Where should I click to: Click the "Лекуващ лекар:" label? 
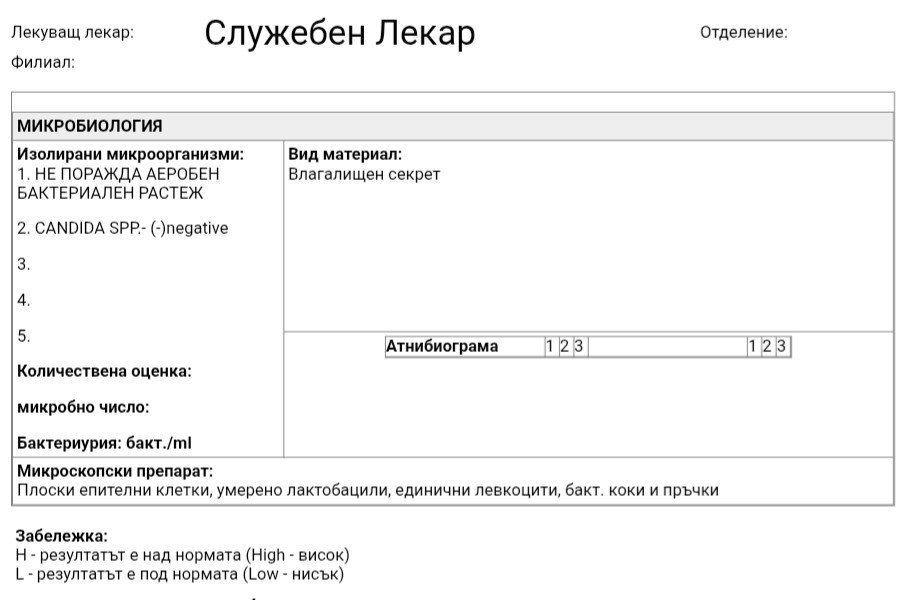click(x=72, y=32)
